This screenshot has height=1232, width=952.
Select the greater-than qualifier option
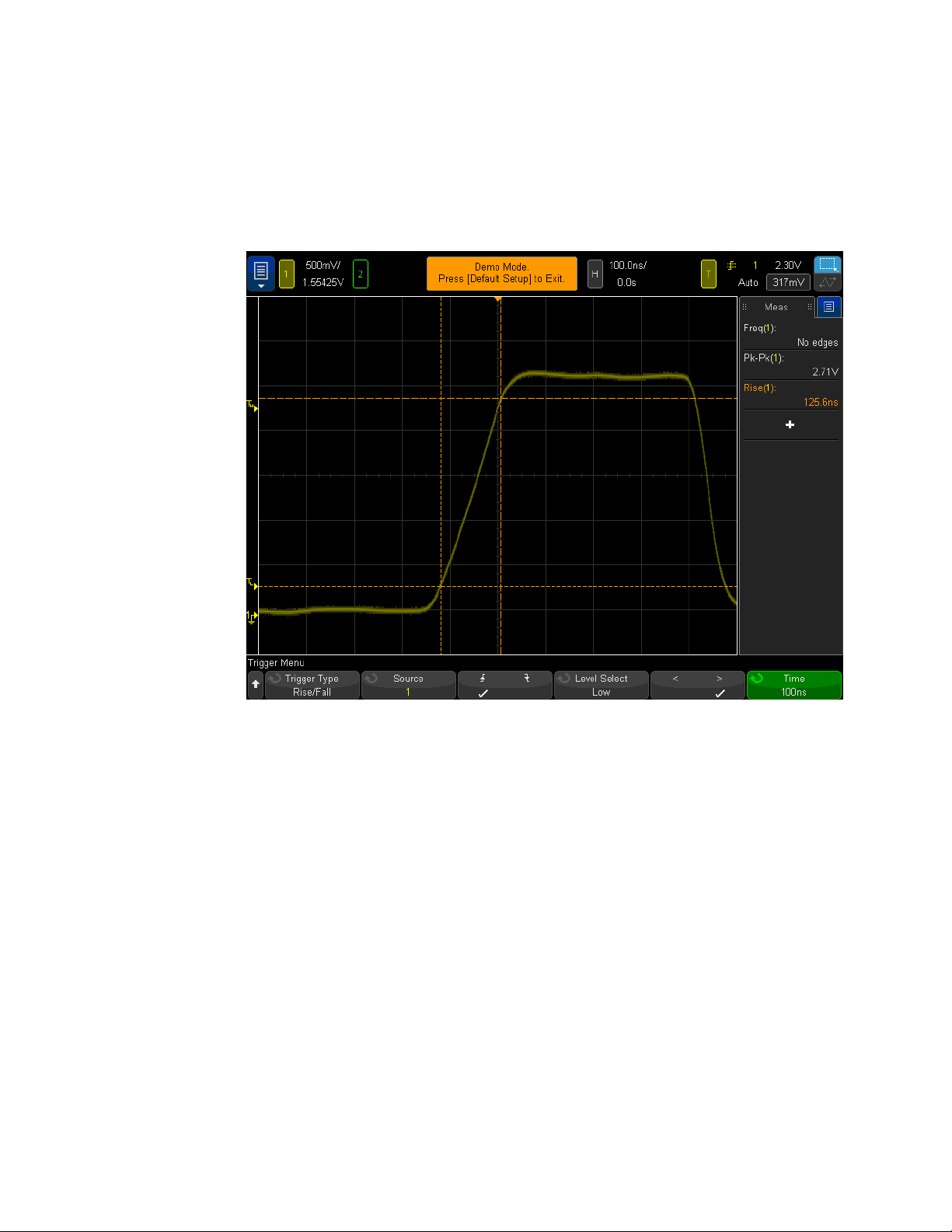720,685
